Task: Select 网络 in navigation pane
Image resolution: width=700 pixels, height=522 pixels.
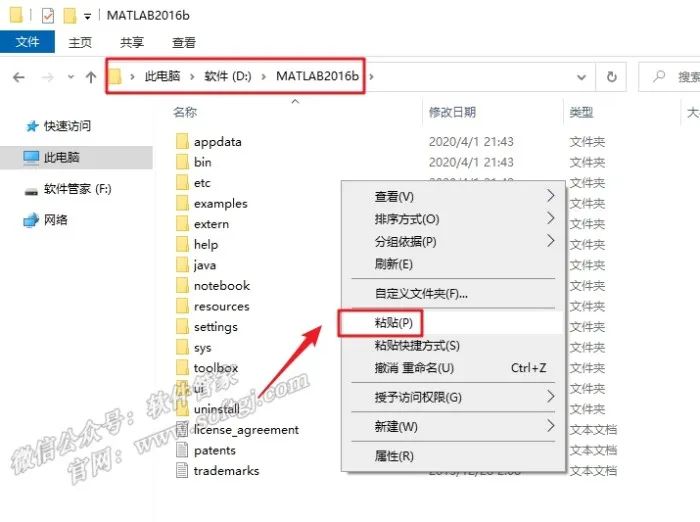Action: tap(56, 220)
